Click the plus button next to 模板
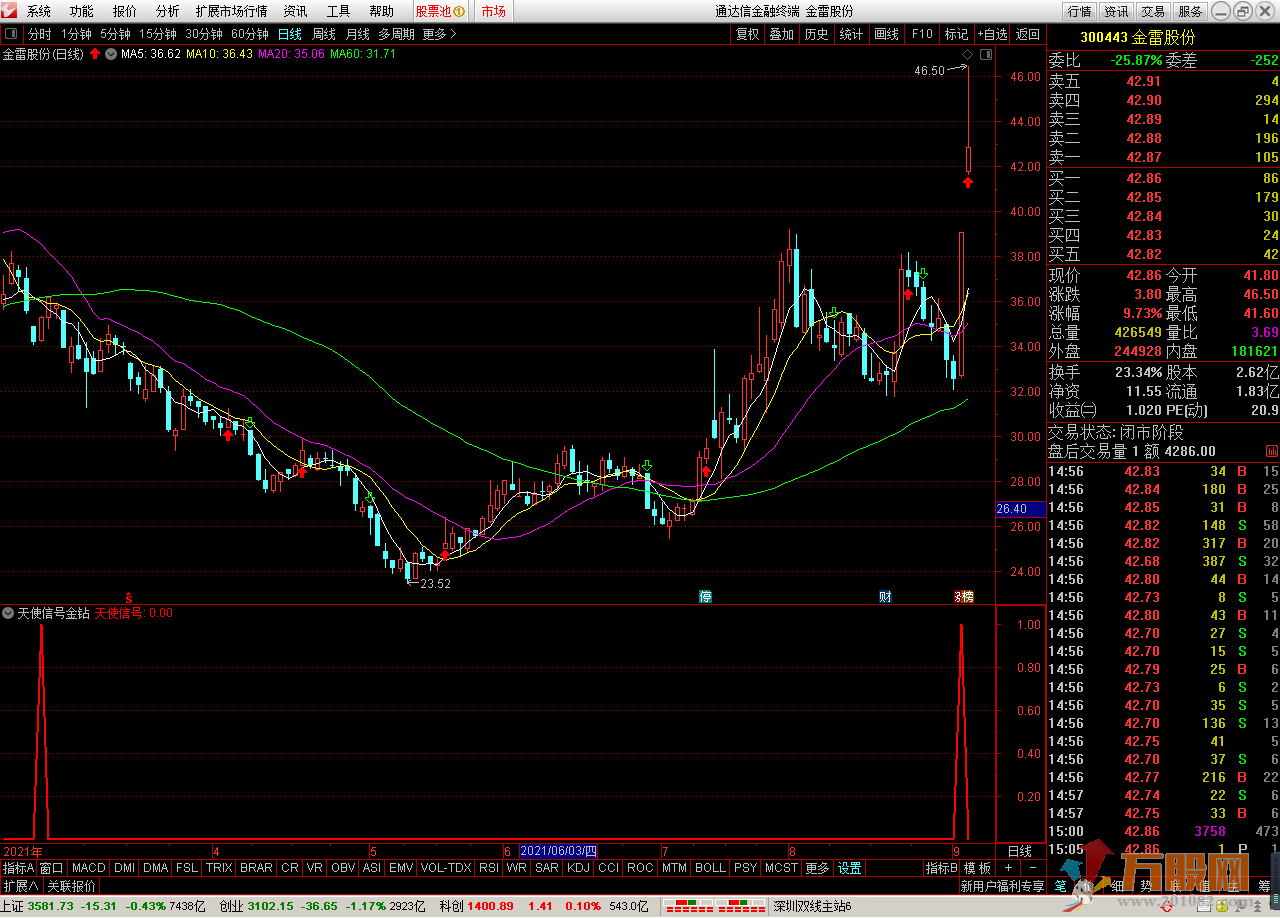This screenshot has width=1280, height=918. pos(1009,868)
